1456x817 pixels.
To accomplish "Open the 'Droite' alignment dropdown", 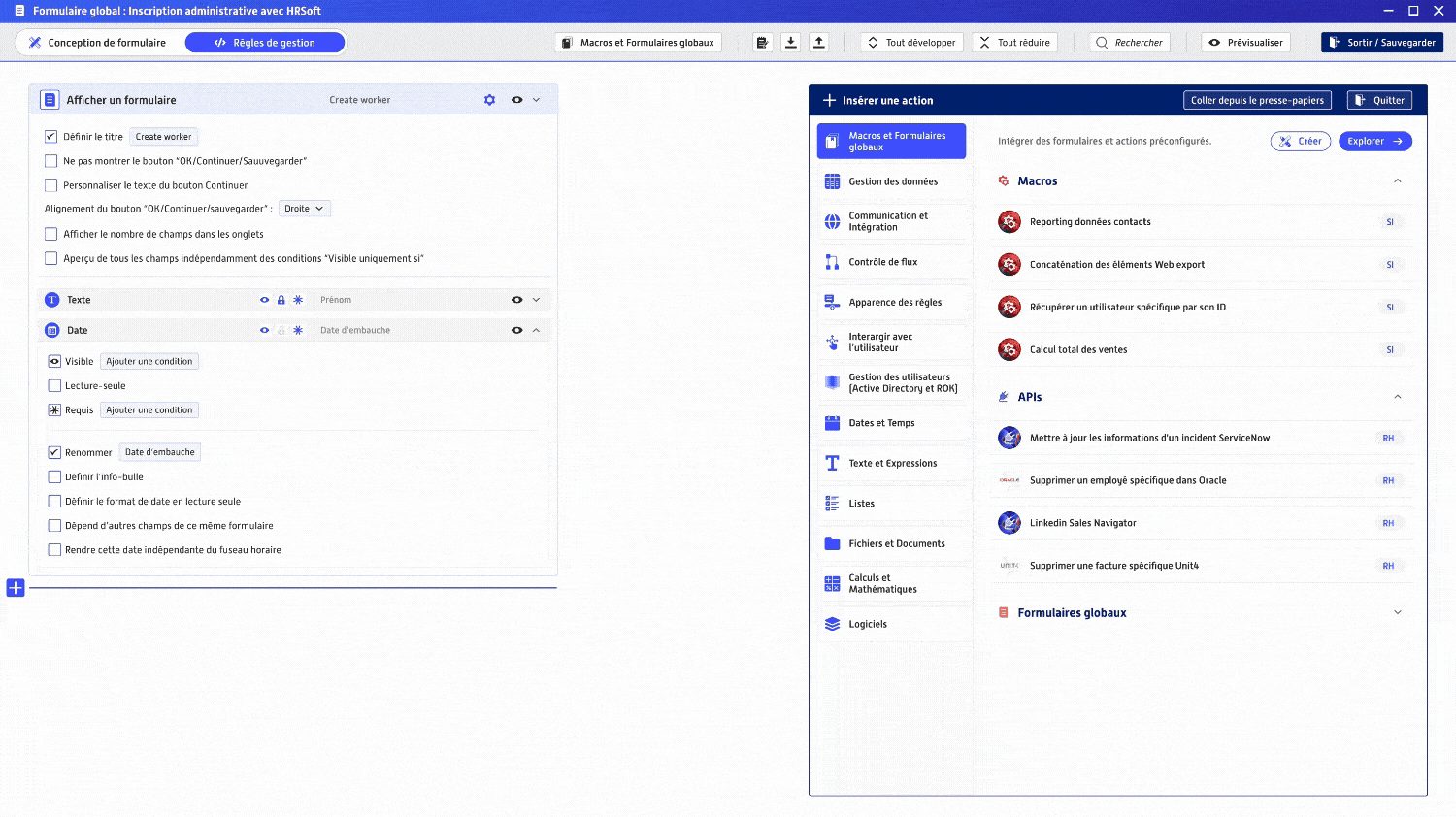I will (x=304, y=208).
